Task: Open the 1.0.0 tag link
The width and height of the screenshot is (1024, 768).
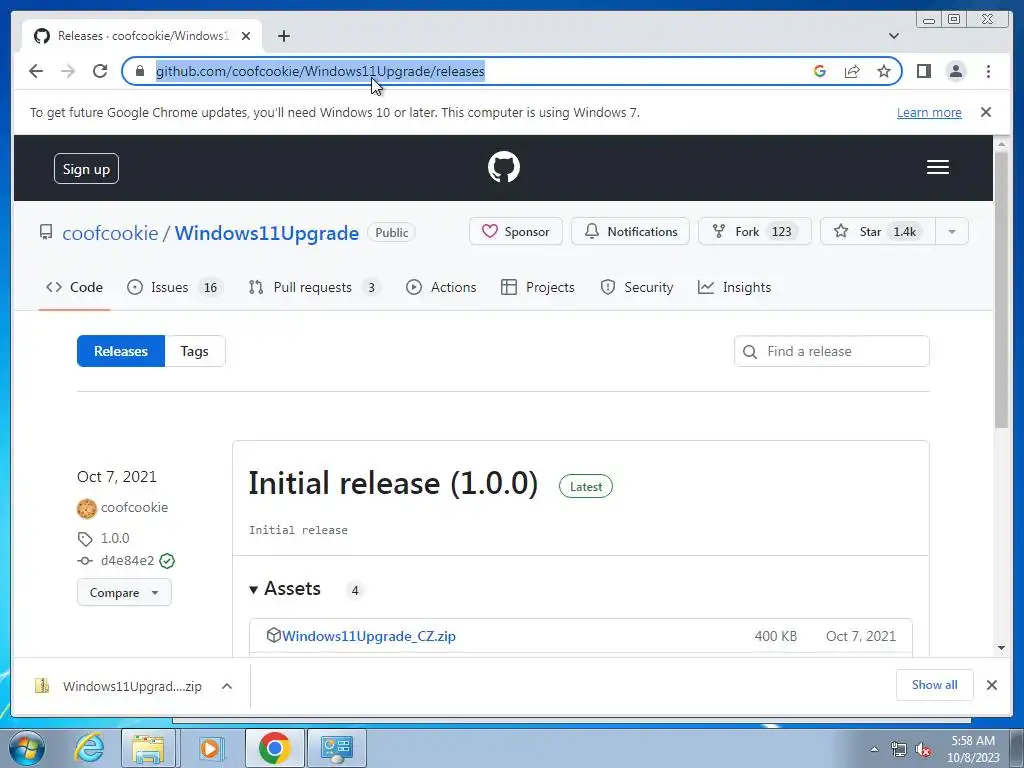Action: coord(115,538)
